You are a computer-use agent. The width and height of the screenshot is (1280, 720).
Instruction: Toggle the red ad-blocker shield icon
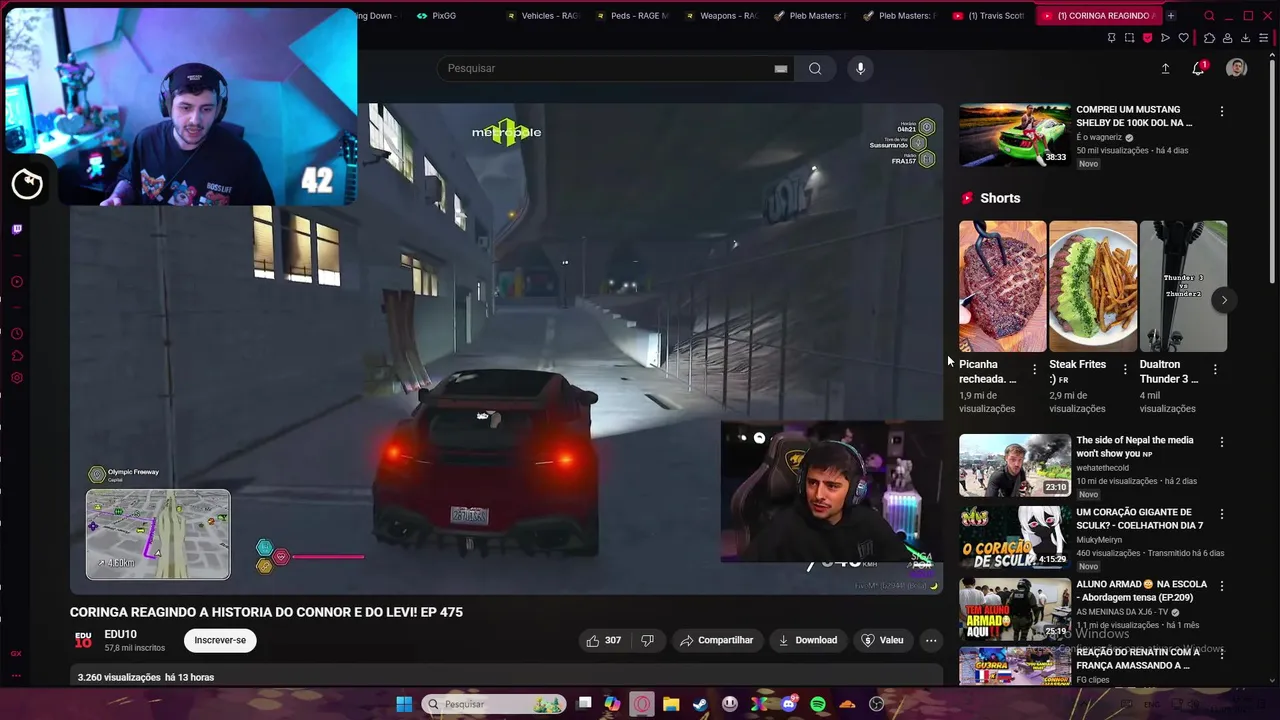coord(1147,38)
